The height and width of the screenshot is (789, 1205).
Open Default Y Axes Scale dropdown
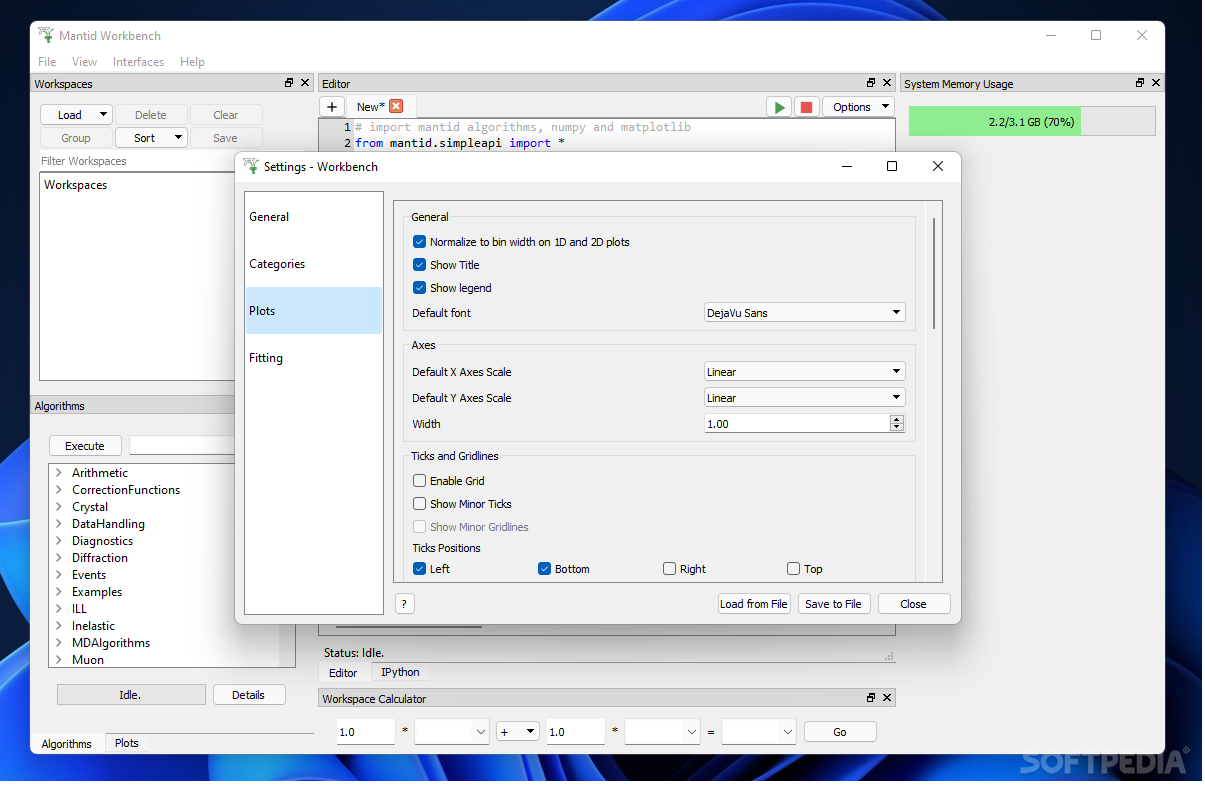pyautogui.click(x=804, y=398)
